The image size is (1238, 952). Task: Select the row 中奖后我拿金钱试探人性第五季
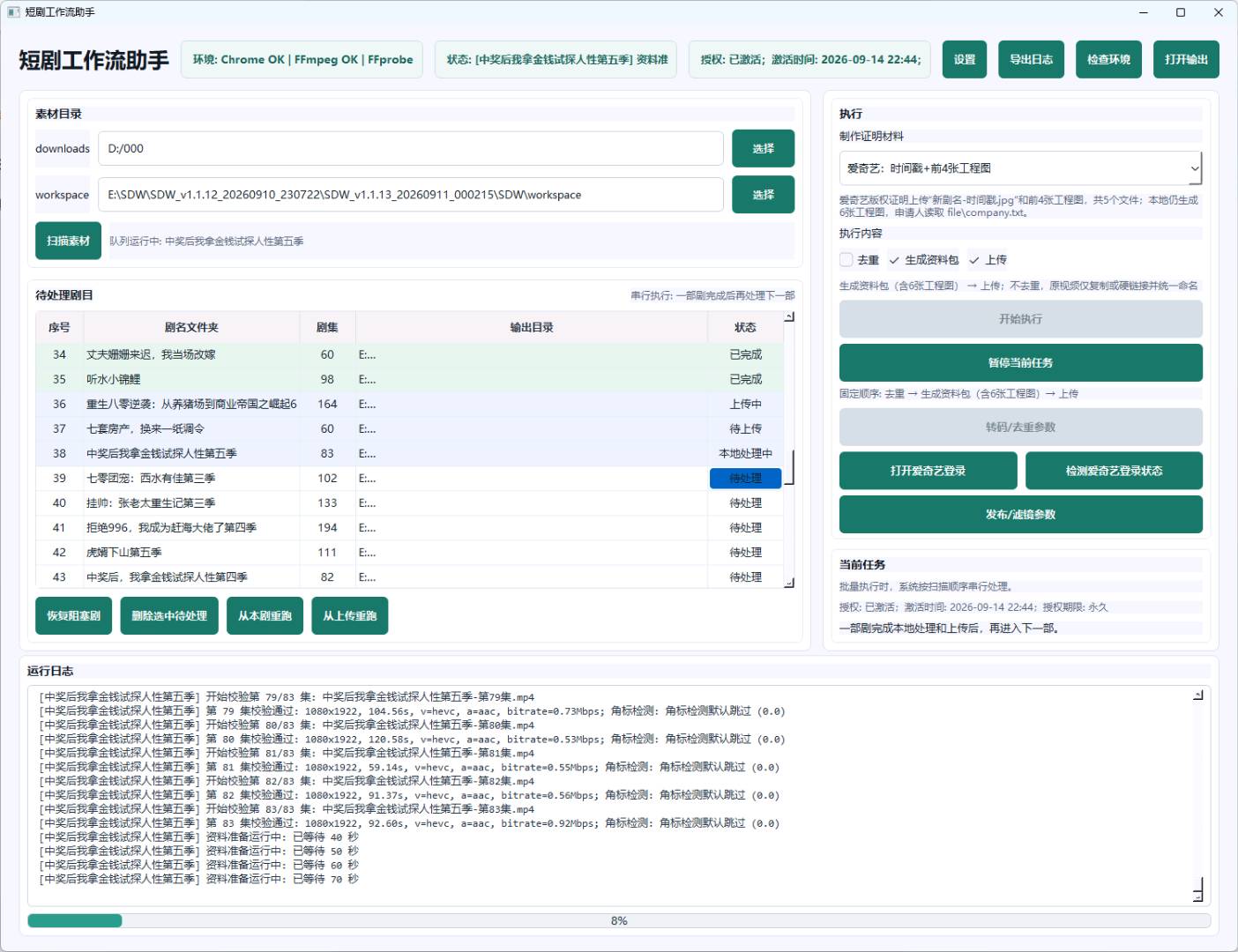tap(409, 453)
